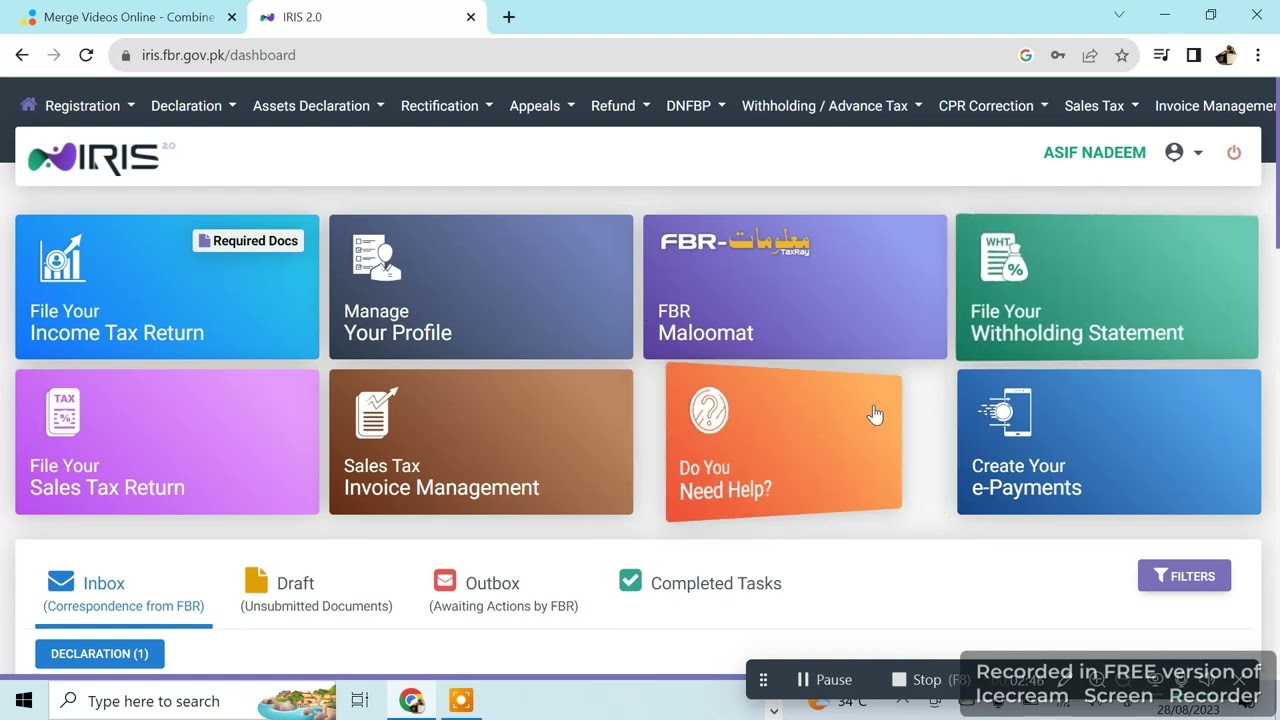Open the Manage Your Profile tile
The image size is (1280, 720).
(481, 287)
